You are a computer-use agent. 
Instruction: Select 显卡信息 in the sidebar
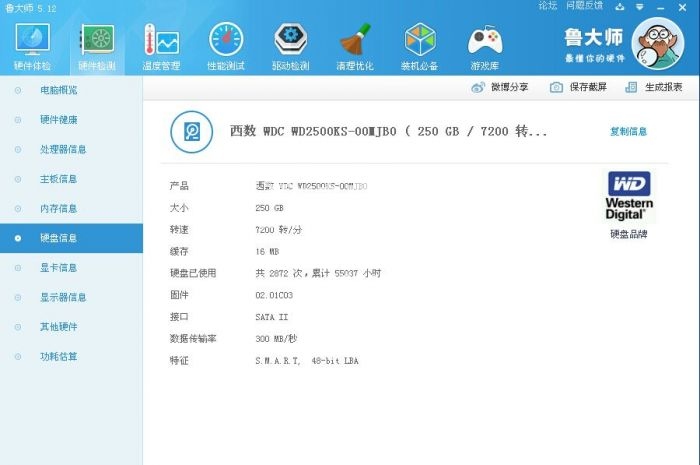[x=71, y=268]
